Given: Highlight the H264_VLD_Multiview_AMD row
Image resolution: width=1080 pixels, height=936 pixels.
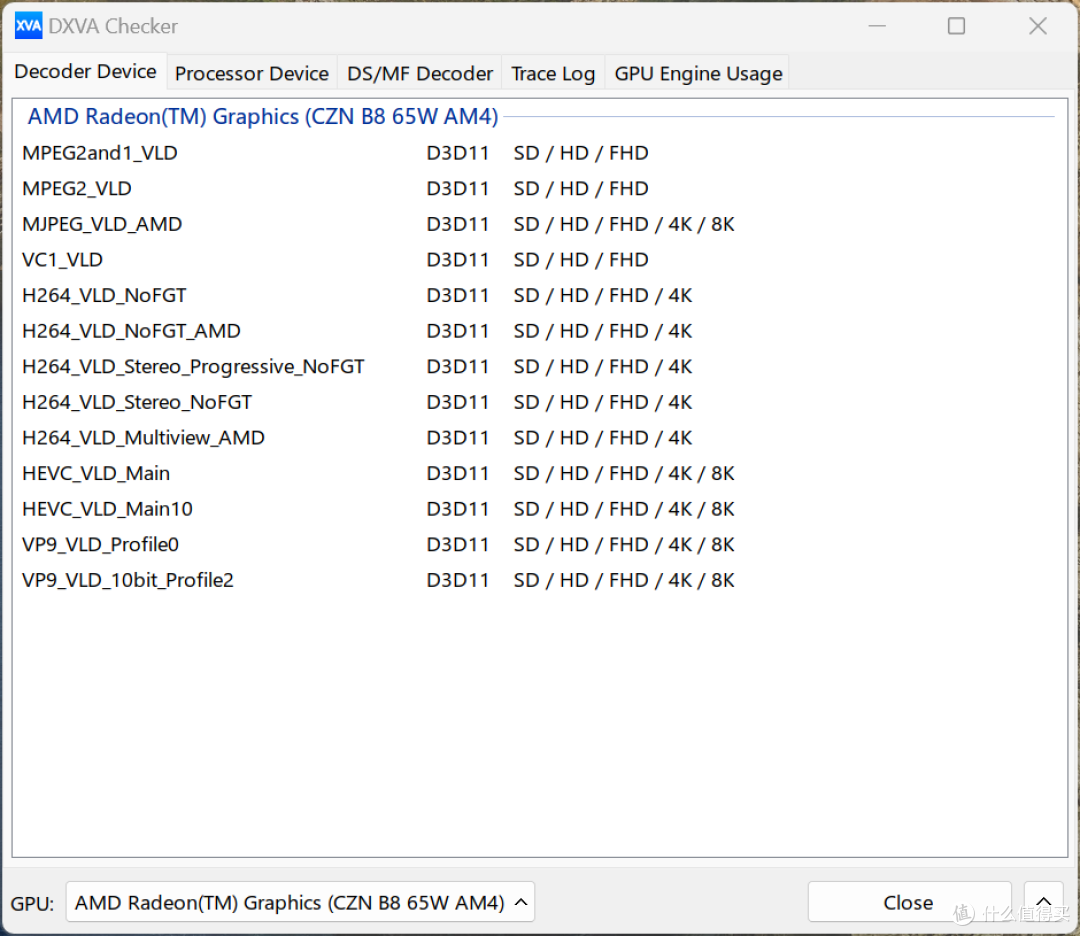Looking at the screenshot, I should [143, 438].
